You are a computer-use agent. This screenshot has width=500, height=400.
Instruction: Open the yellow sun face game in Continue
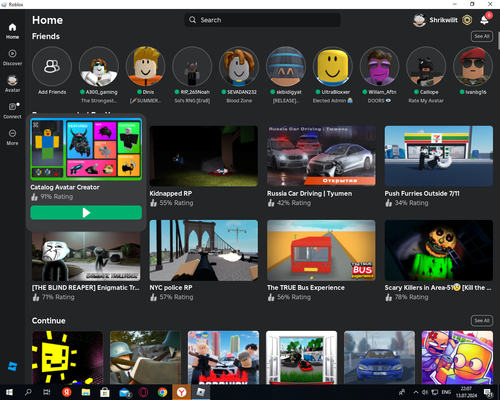coord(67,357)
